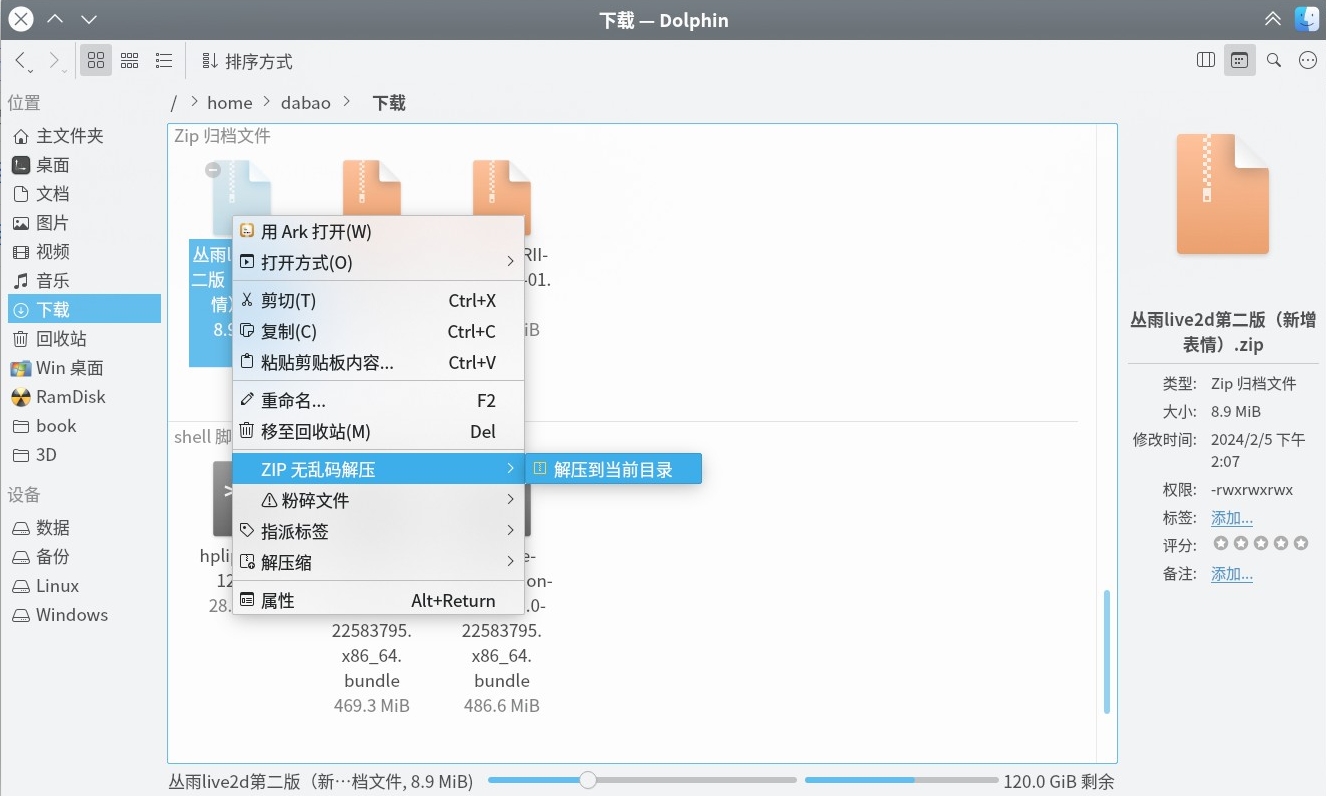Click the vertical scrollbar in file view

pos(1106,651)
